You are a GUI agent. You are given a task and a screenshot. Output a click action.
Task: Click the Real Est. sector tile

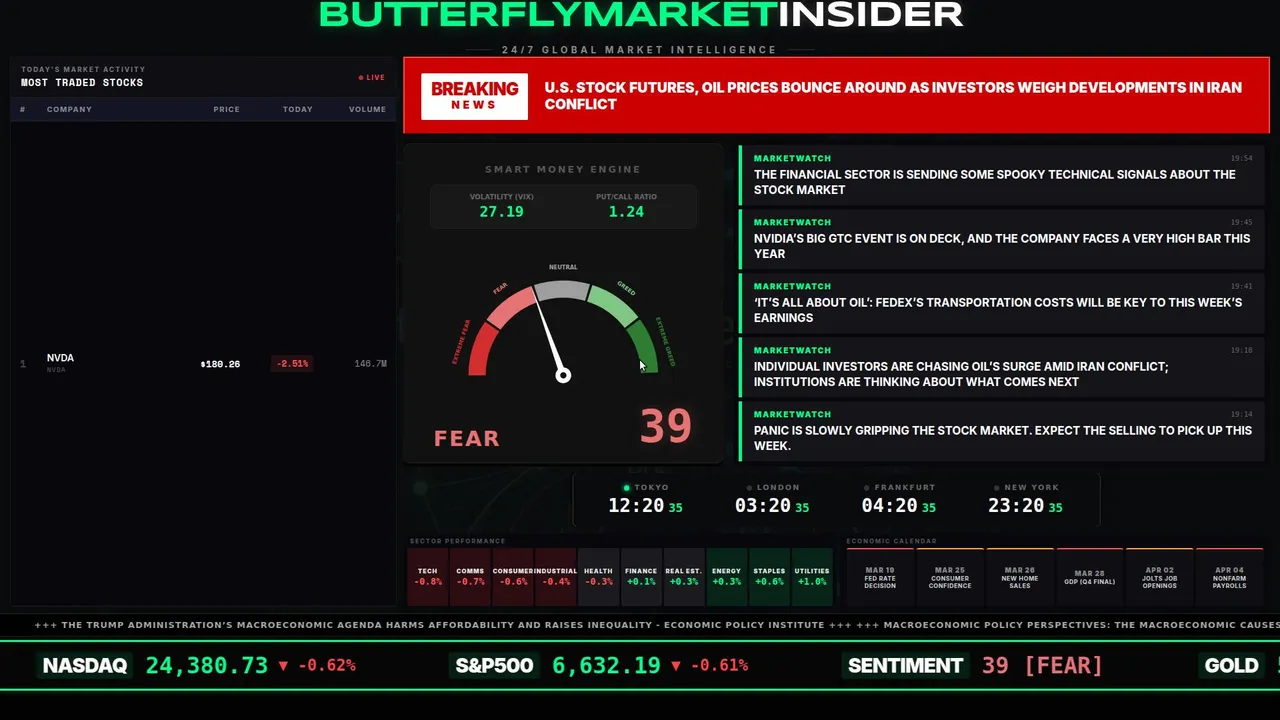(684, 577)
